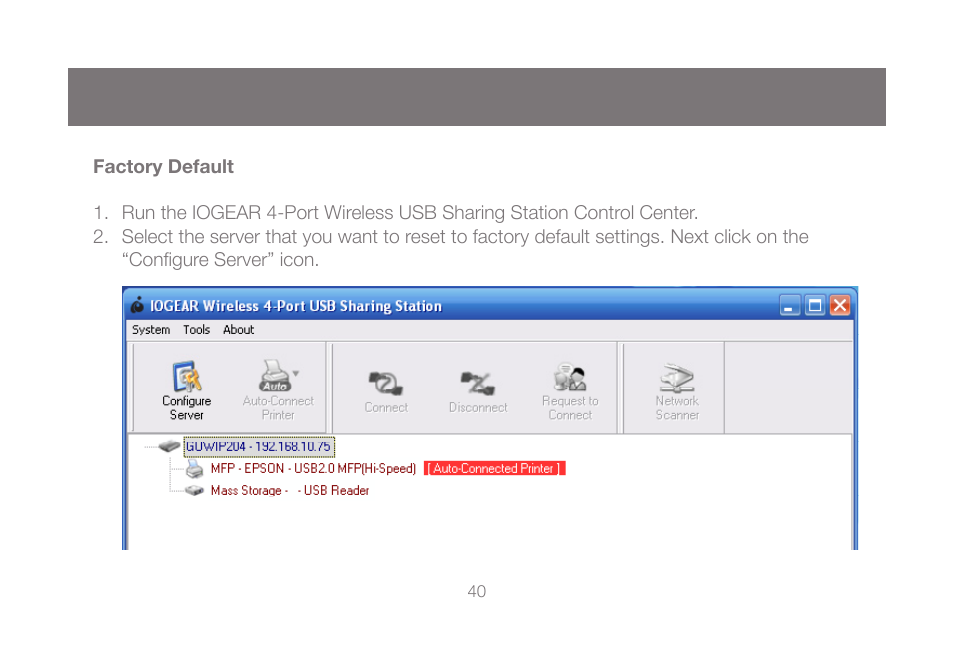Open the Tools menu
Image resolution: width=954 pixels, height=665 pixels.
[197, 330]
